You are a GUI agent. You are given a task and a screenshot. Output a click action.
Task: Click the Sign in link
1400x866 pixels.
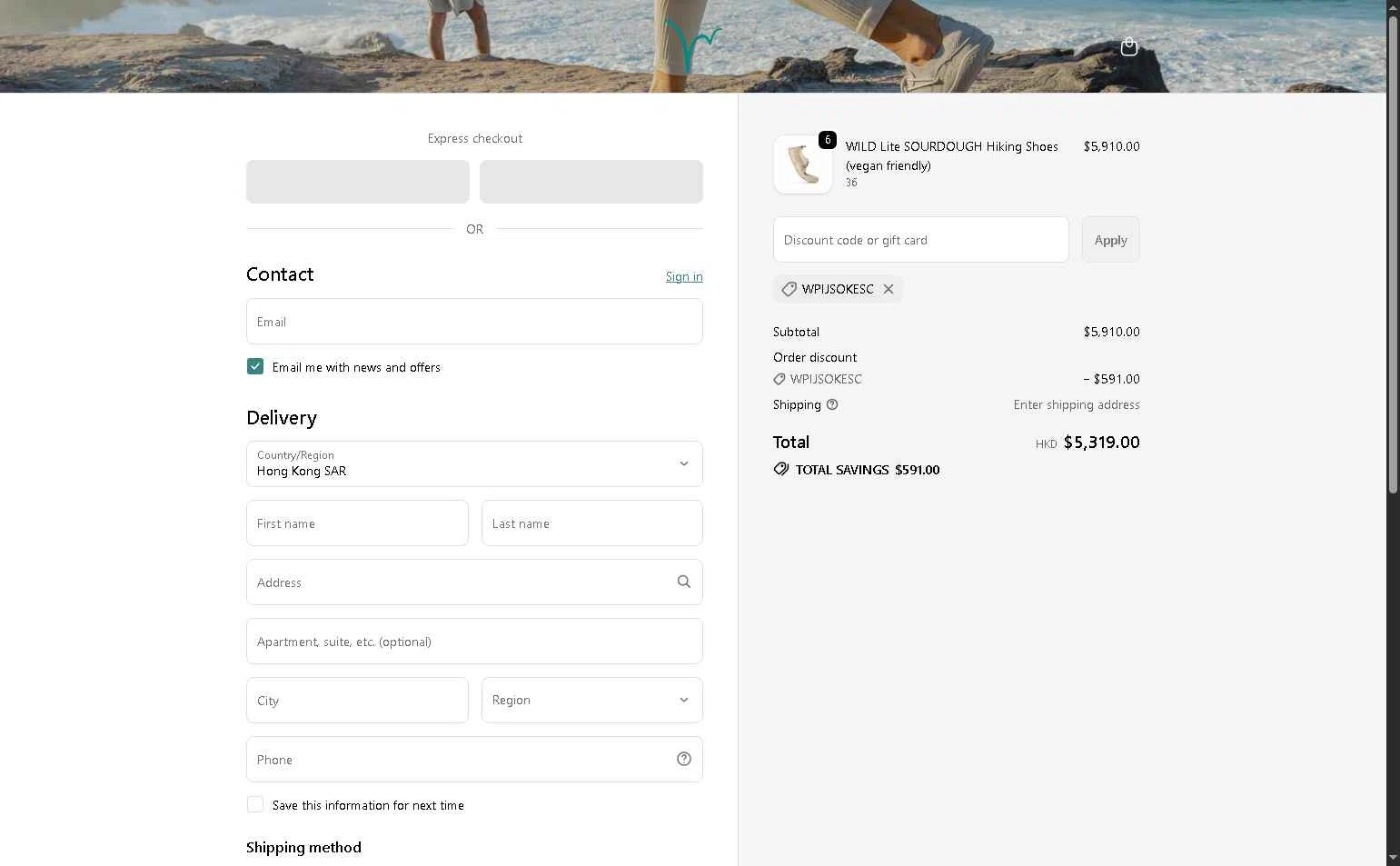(684, 276)
